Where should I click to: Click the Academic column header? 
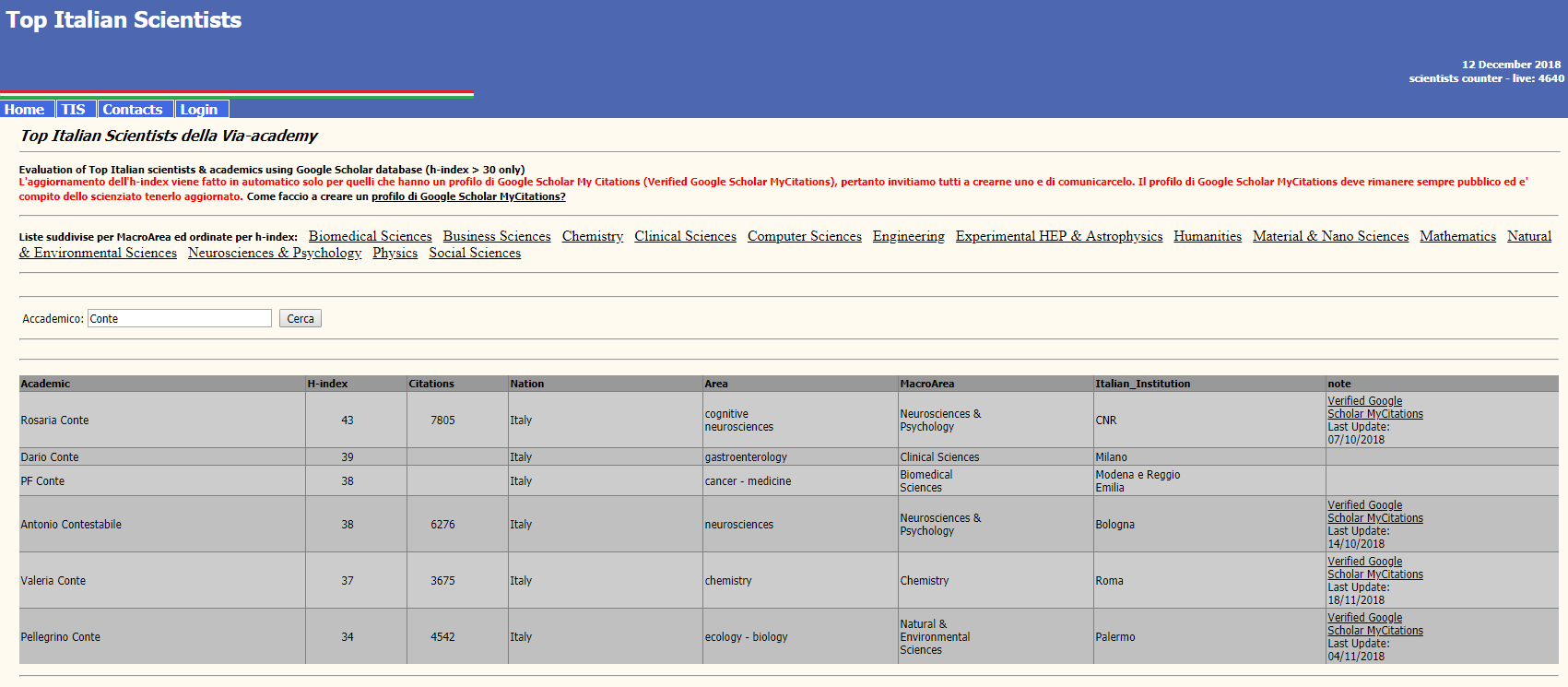(162, 384)
